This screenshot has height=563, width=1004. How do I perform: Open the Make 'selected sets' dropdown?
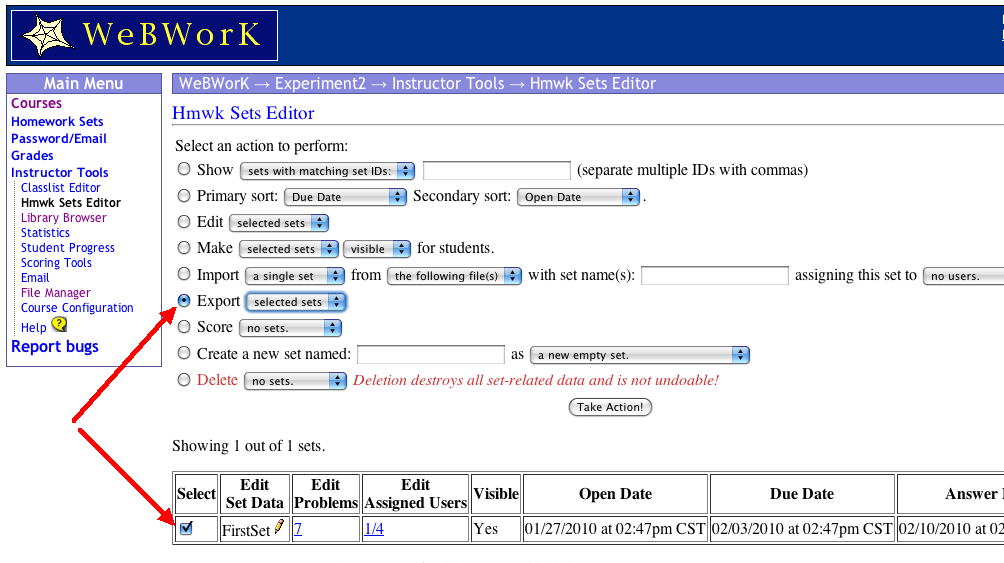289,249
